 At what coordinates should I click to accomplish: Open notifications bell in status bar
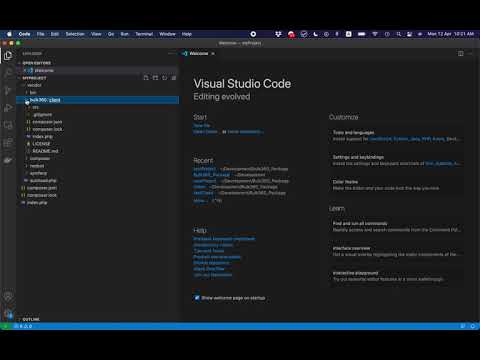pyautogui.click(x=472, y=326)
